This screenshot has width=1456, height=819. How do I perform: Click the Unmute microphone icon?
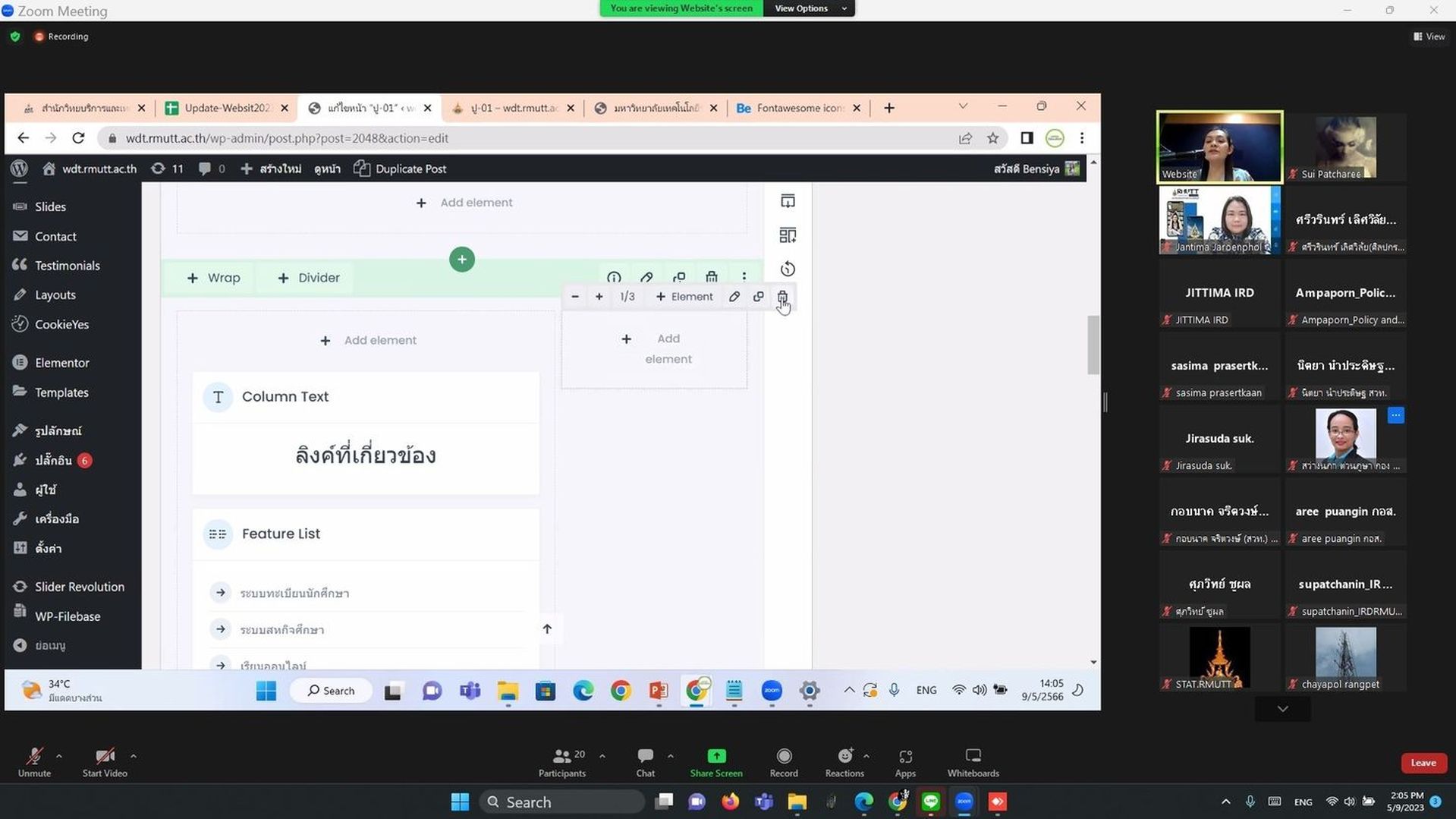pyautogui.click(x=34, y=756)
